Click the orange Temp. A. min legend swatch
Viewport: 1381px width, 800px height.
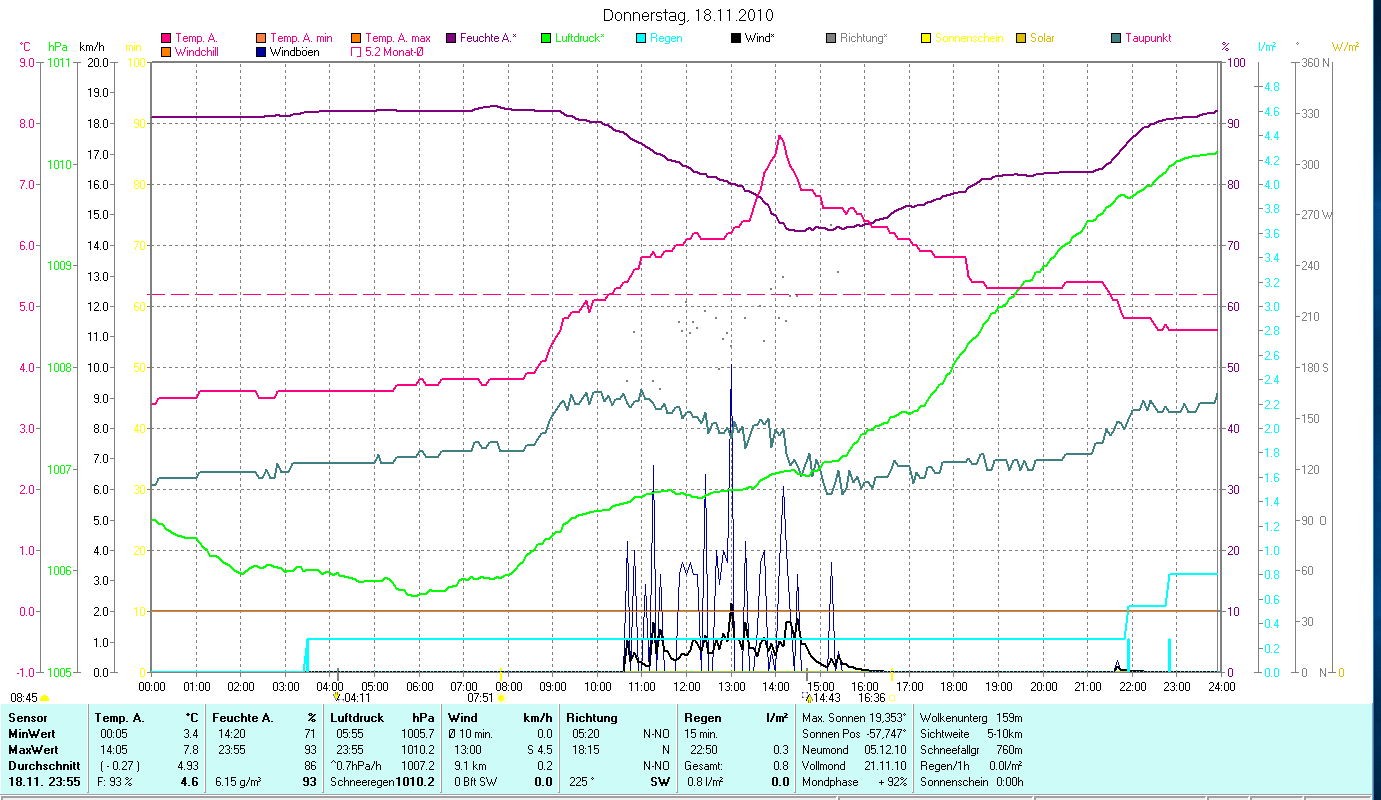(262, 38)
